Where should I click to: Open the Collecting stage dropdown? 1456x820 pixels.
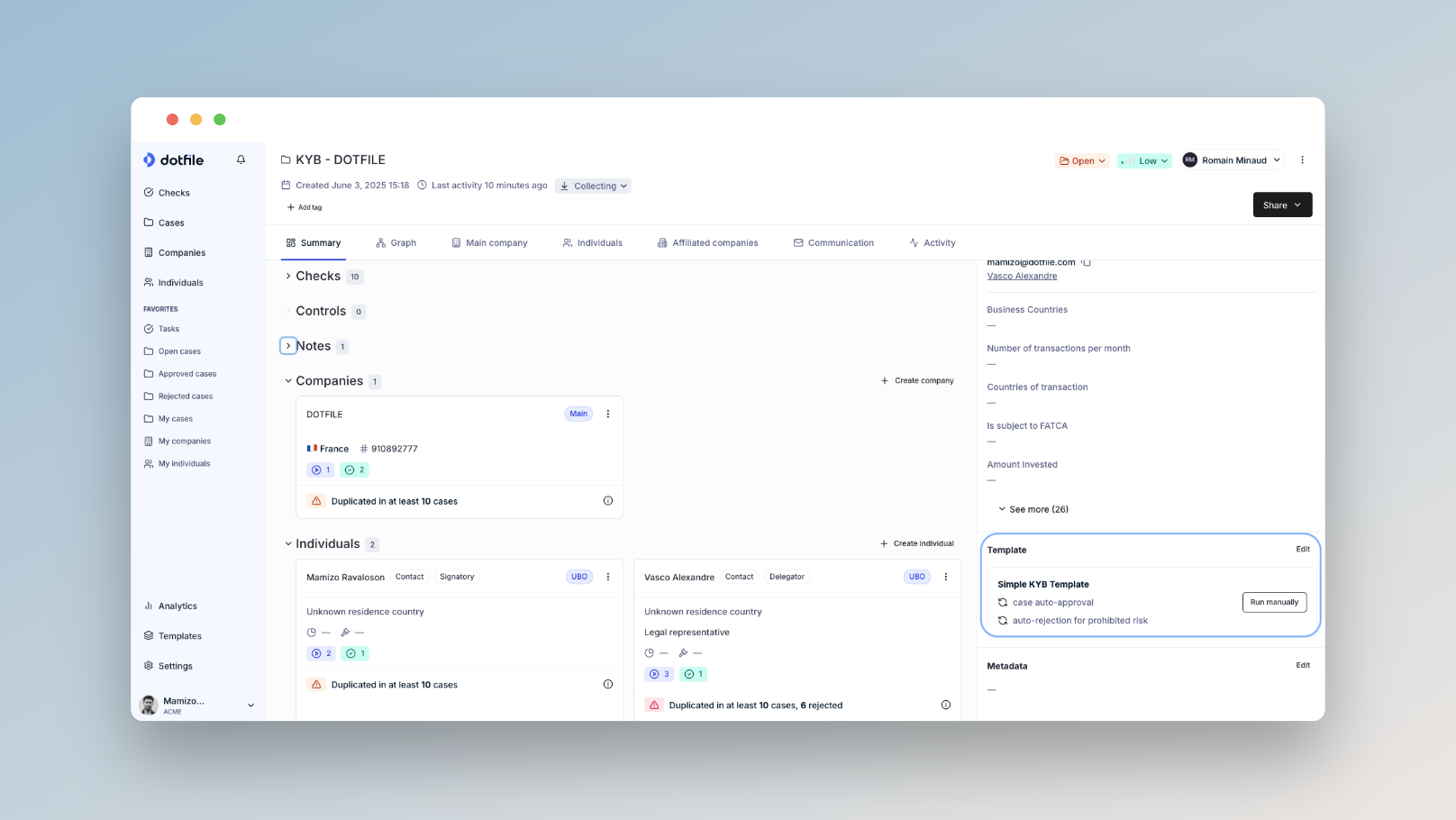593,186
